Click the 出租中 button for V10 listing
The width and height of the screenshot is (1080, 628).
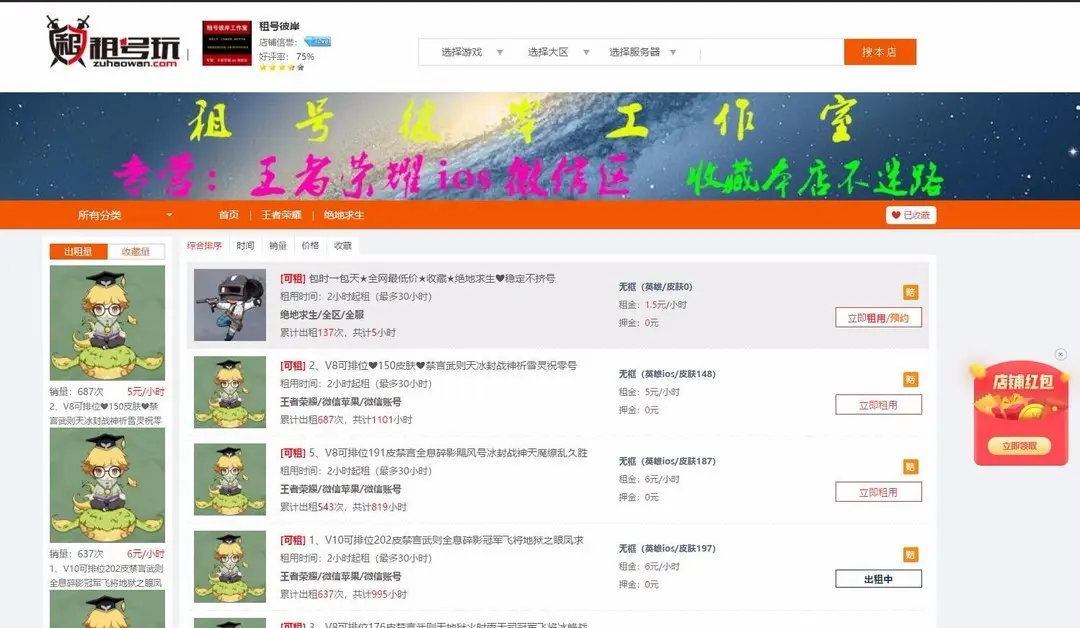pos(878,579)
